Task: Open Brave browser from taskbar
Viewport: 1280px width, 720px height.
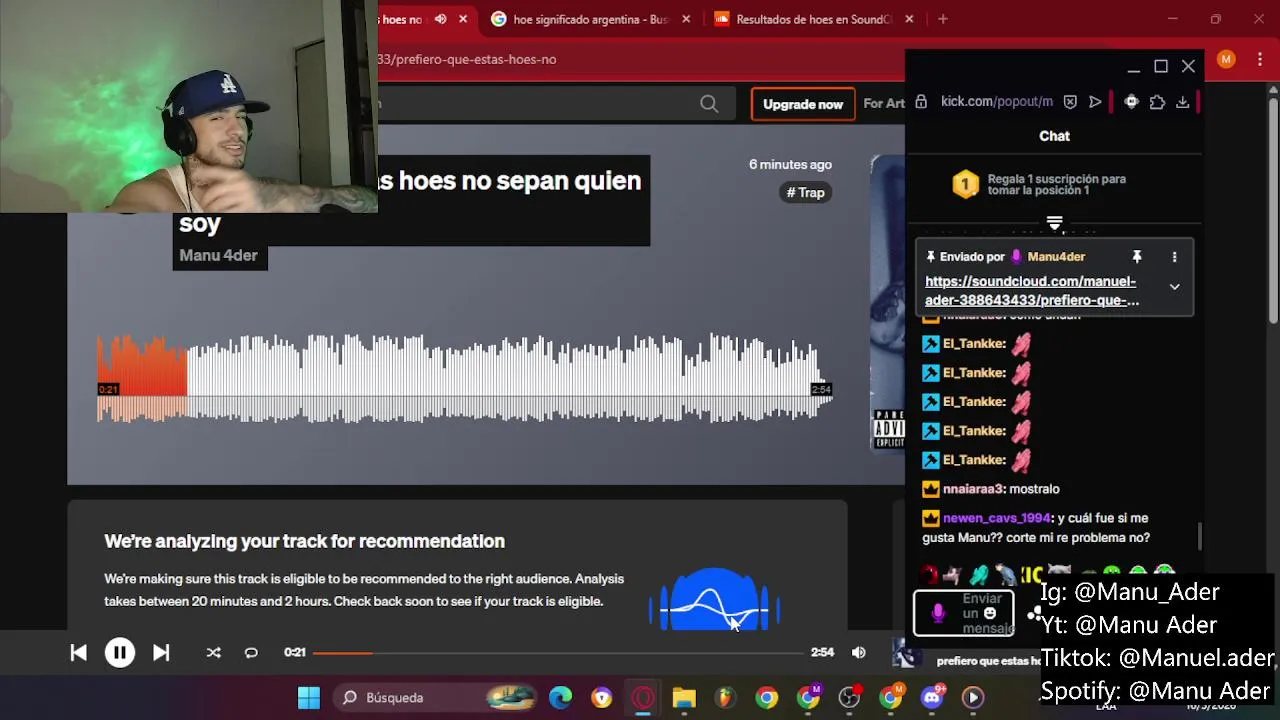Action: [x=601, y=697]
